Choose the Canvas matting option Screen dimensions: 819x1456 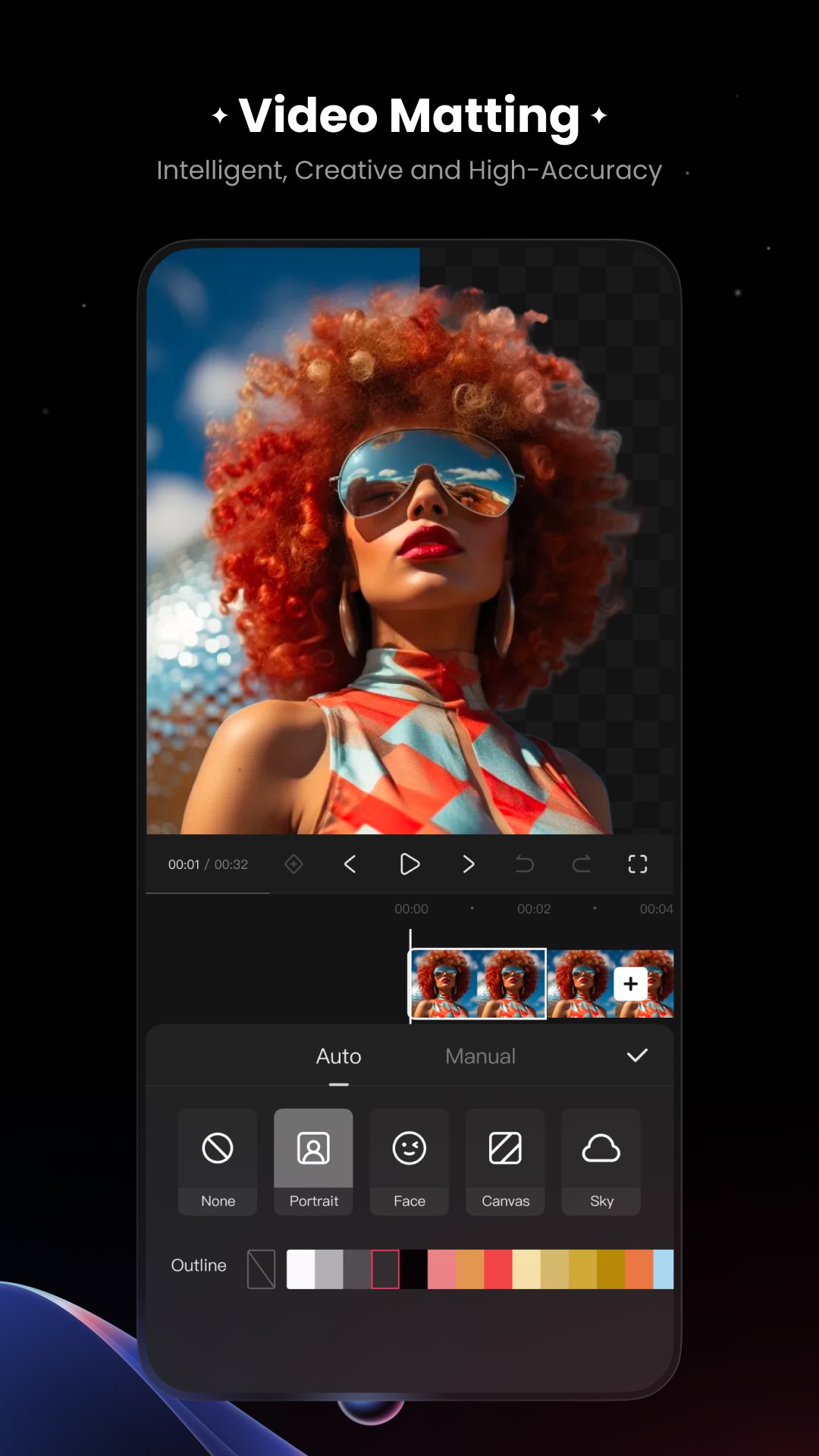505,1162
